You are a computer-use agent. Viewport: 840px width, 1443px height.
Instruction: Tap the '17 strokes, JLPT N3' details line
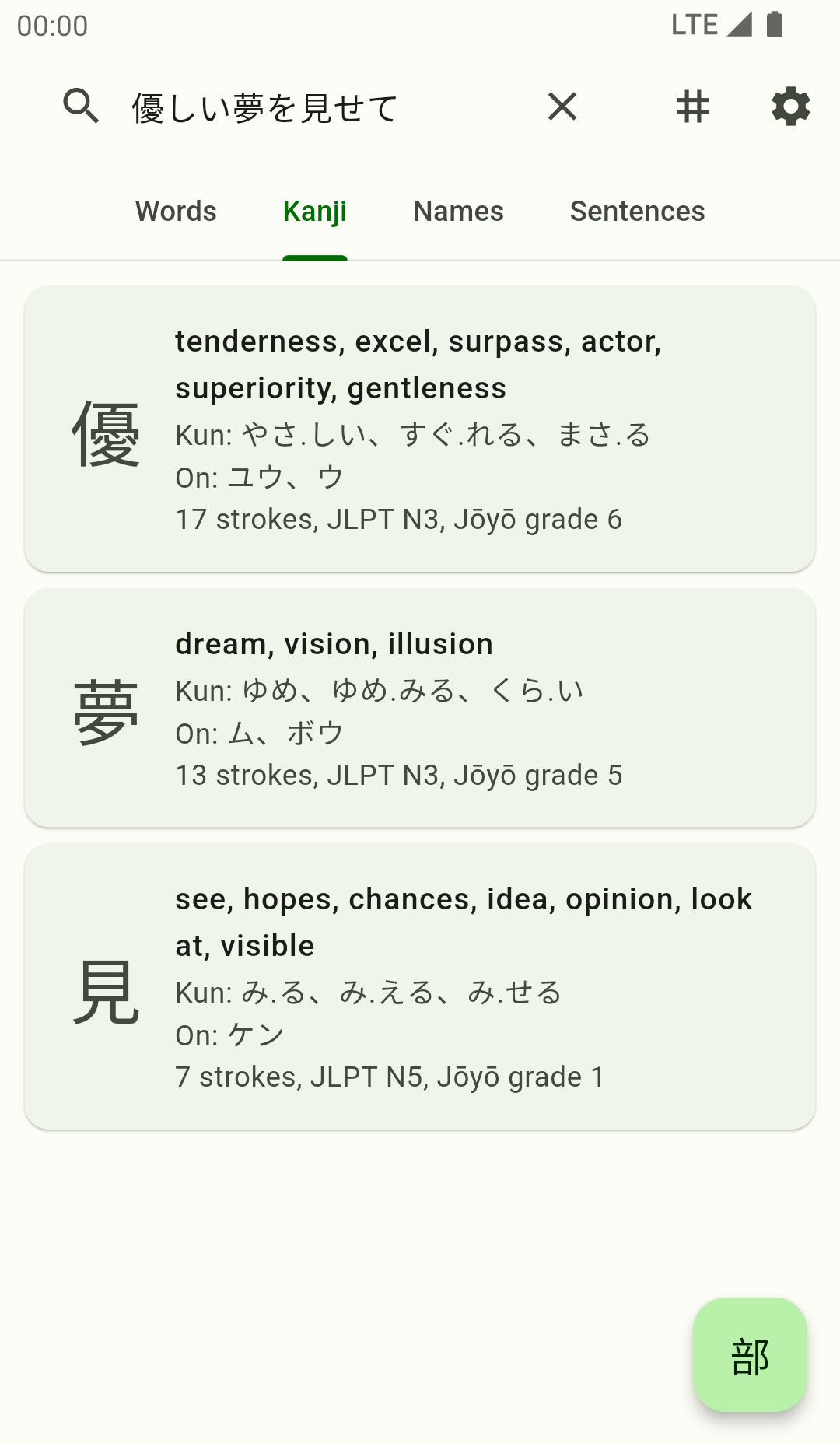click(398, 519)
